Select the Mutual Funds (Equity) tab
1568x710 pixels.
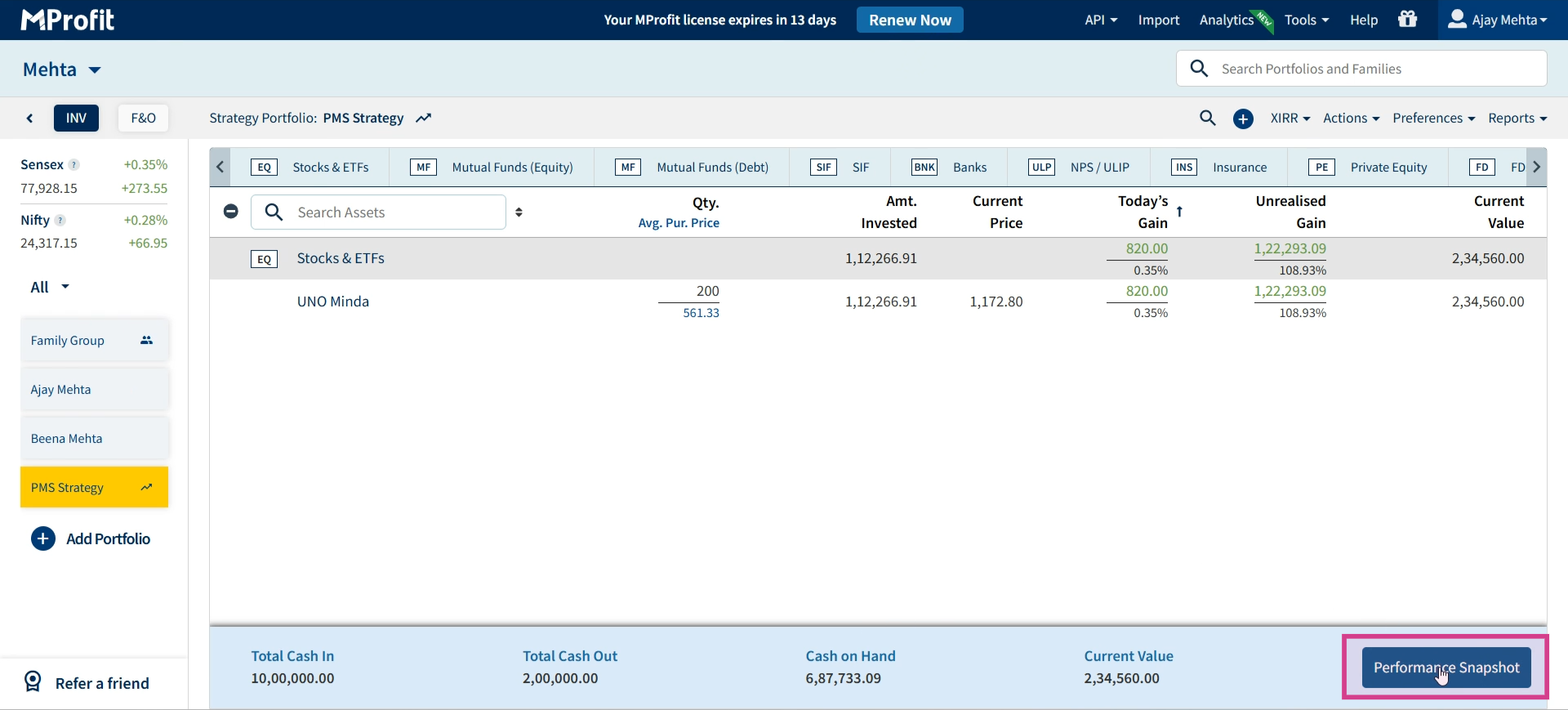(492, 167)
